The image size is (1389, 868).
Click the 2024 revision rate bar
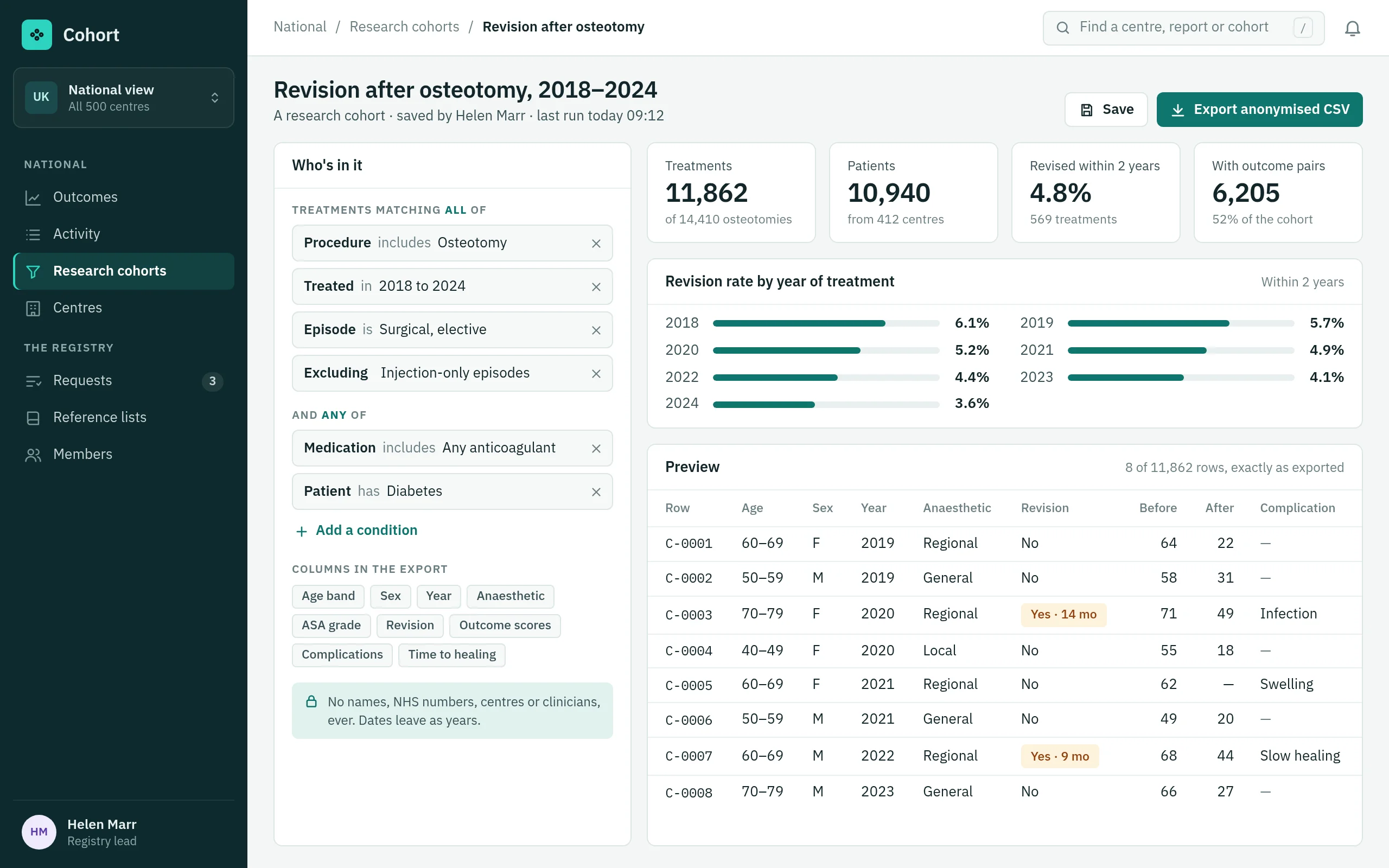tap(826, 404)
